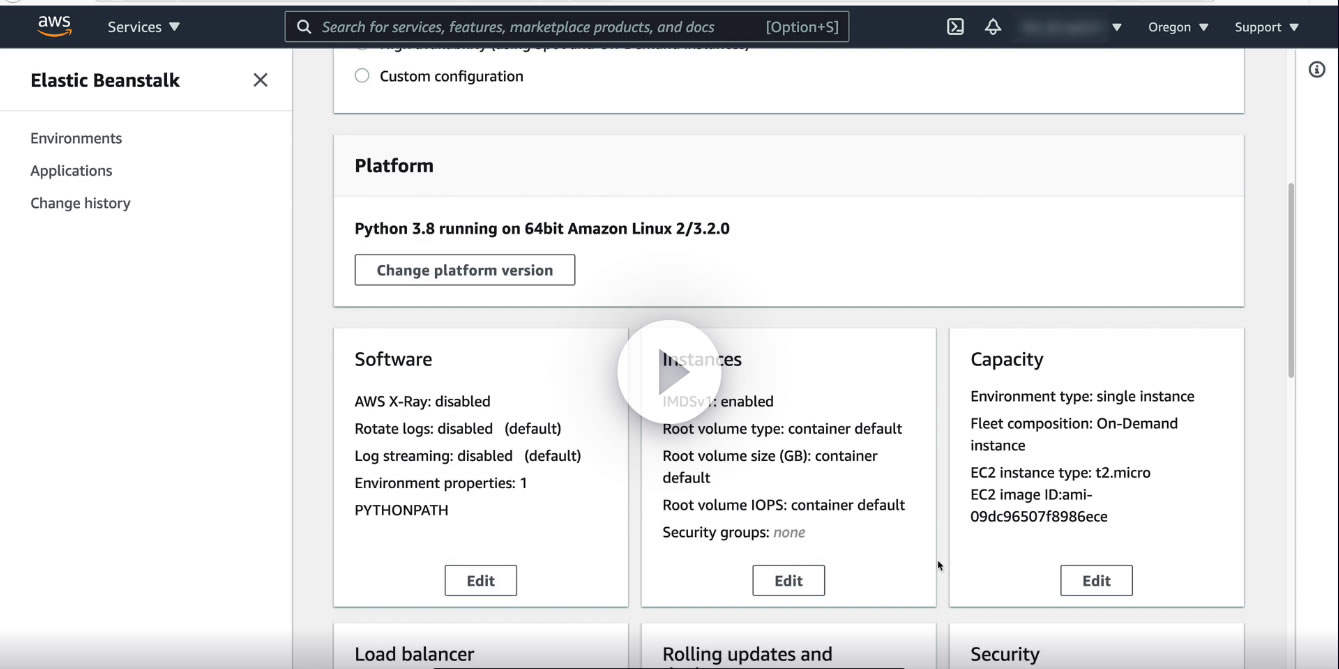Click the Change platform version button
The height and width of the screenshot is (669, 1339).
click(x=465, y=270)
